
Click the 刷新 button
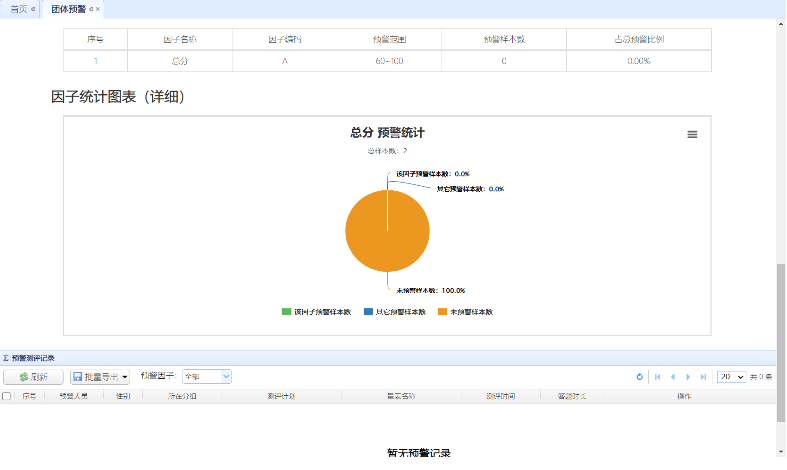coord(33,377)
